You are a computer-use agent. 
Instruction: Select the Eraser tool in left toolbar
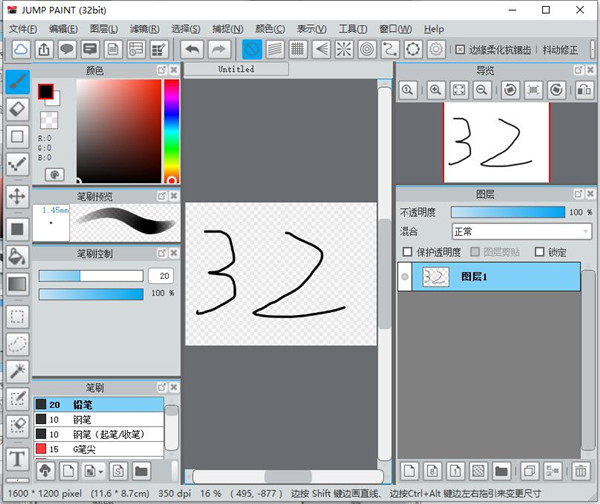click(x=17, y=108)
